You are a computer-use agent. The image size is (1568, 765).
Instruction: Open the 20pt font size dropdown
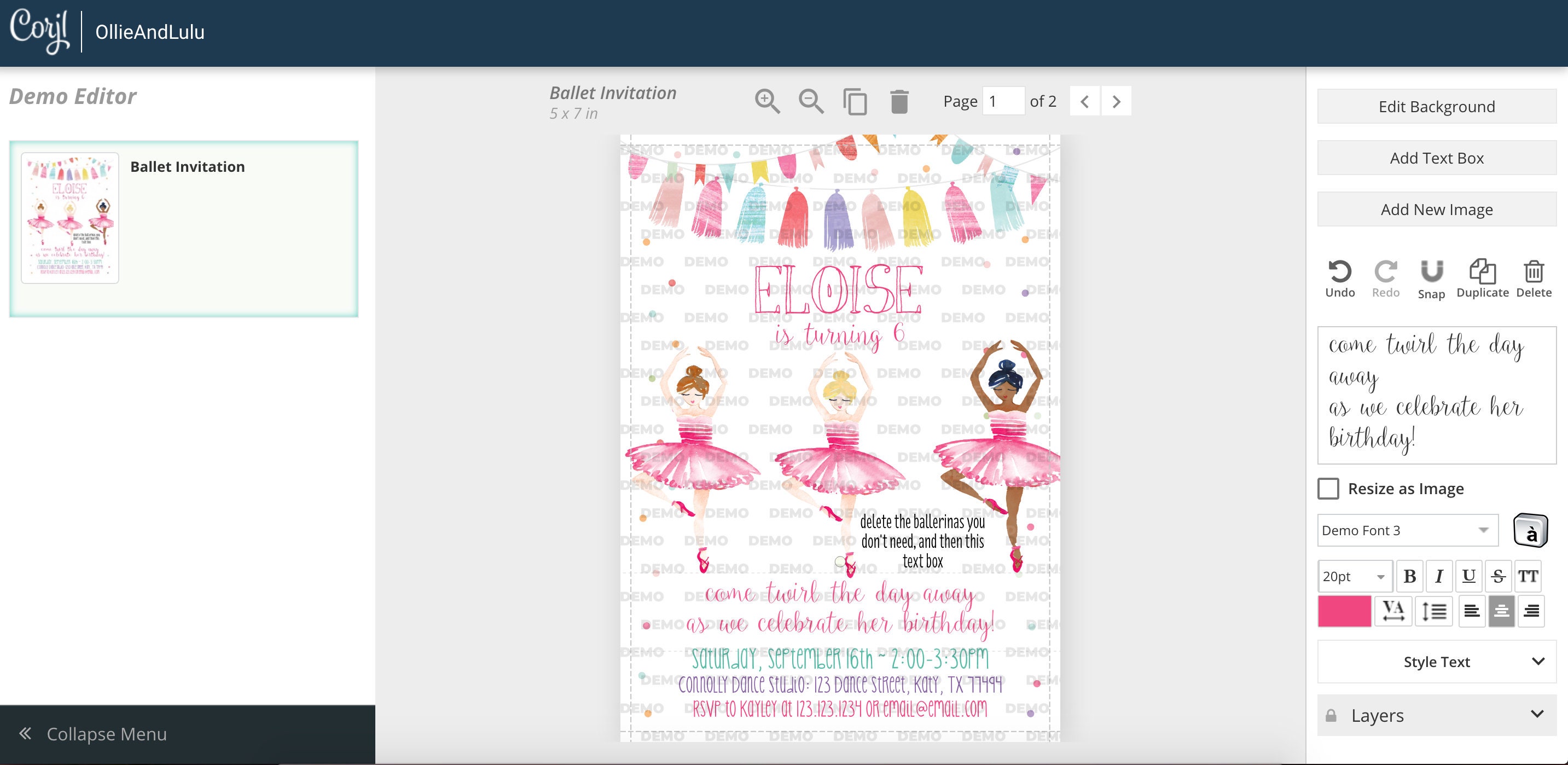click(x=1354, y=576)
